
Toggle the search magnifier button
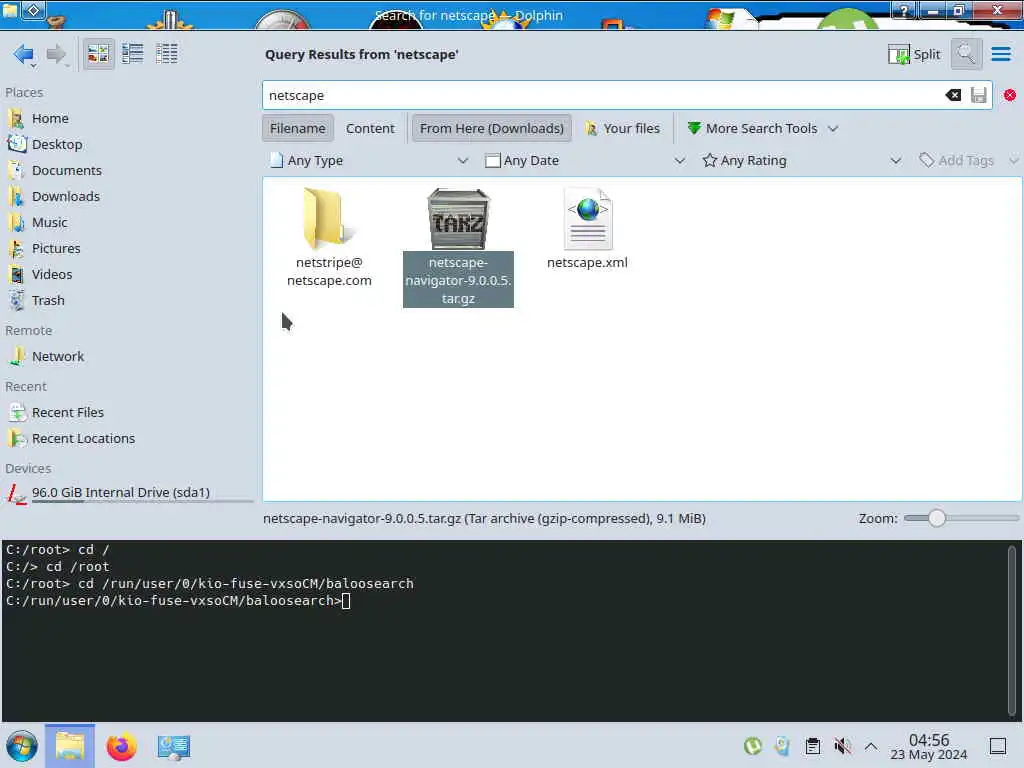pos(966,54)
